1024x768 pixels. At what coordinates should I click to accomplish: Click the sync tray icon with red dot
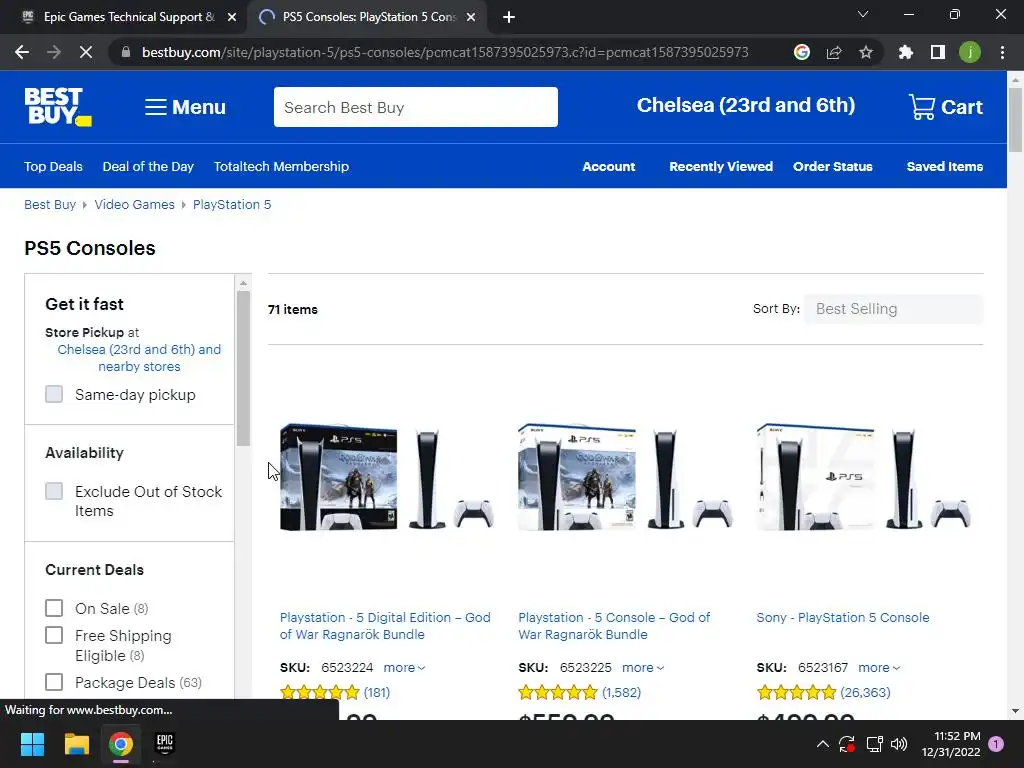pyautogui.click(x=847, y=743)
